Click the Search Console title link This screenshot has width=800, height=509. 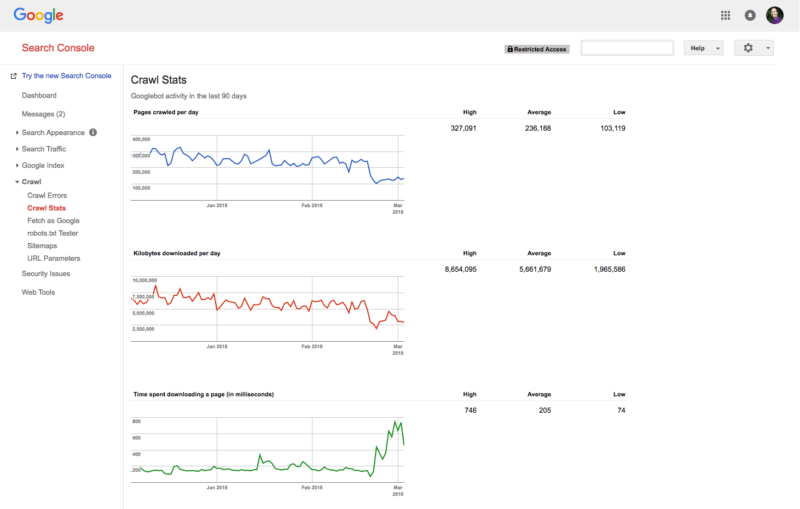tap(58, 48)
